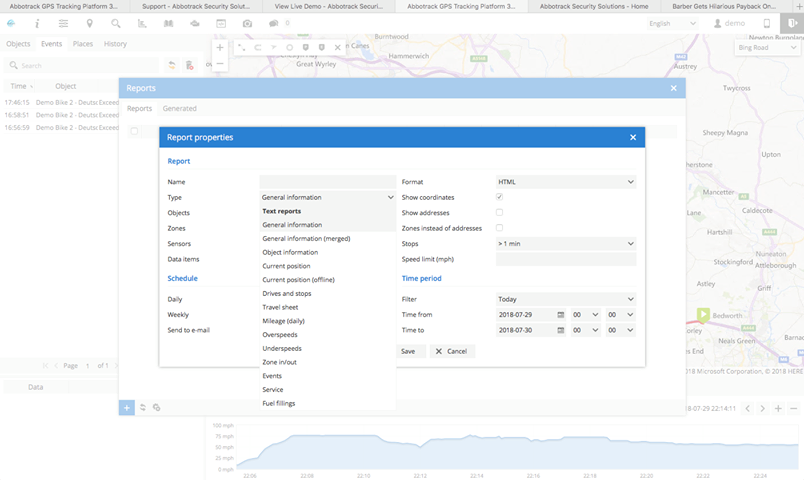804x480 pixels.
Task: Open the Filter Today dropdown
Action: (566, 299)
